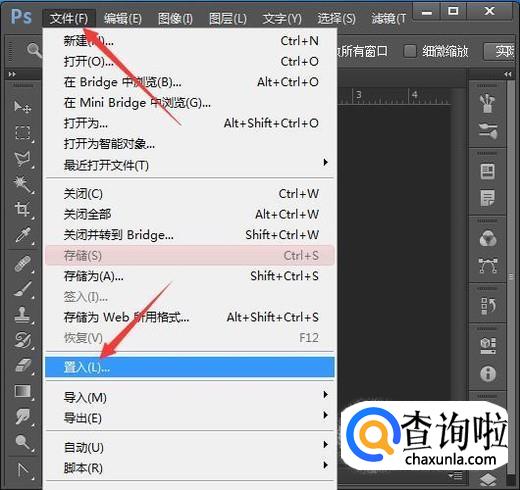Select the Eraser tool
Screen dimensions: 520x490
[x=23, y=366]
